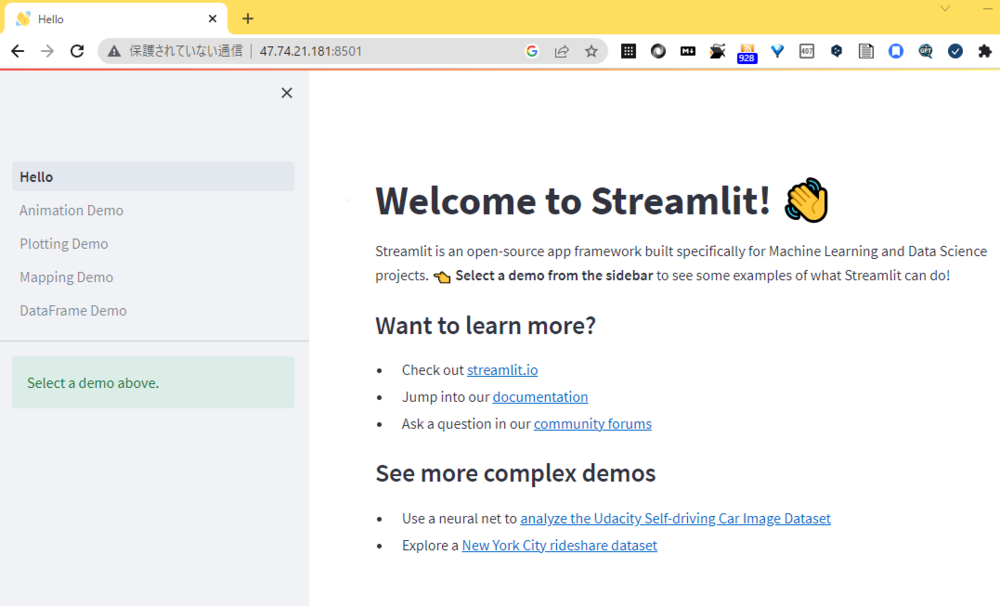Open the streamlit.io link
Image resolution: width=1000 pixels, height=606 pixels.
coord(502,370)
